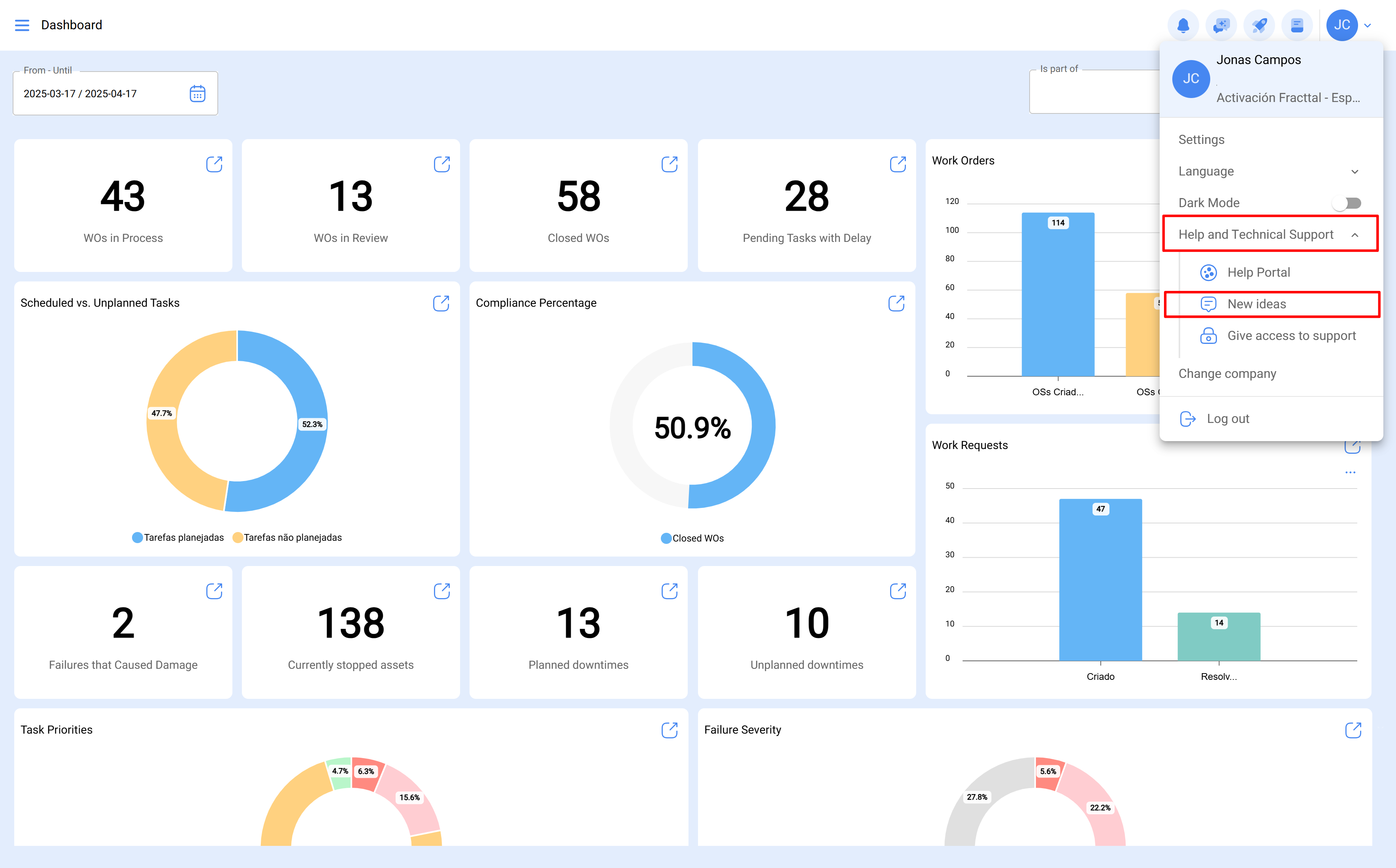Expand the Language submenu chevron
Viewport: 1396px width, 868px height.
coord(1354,172)
